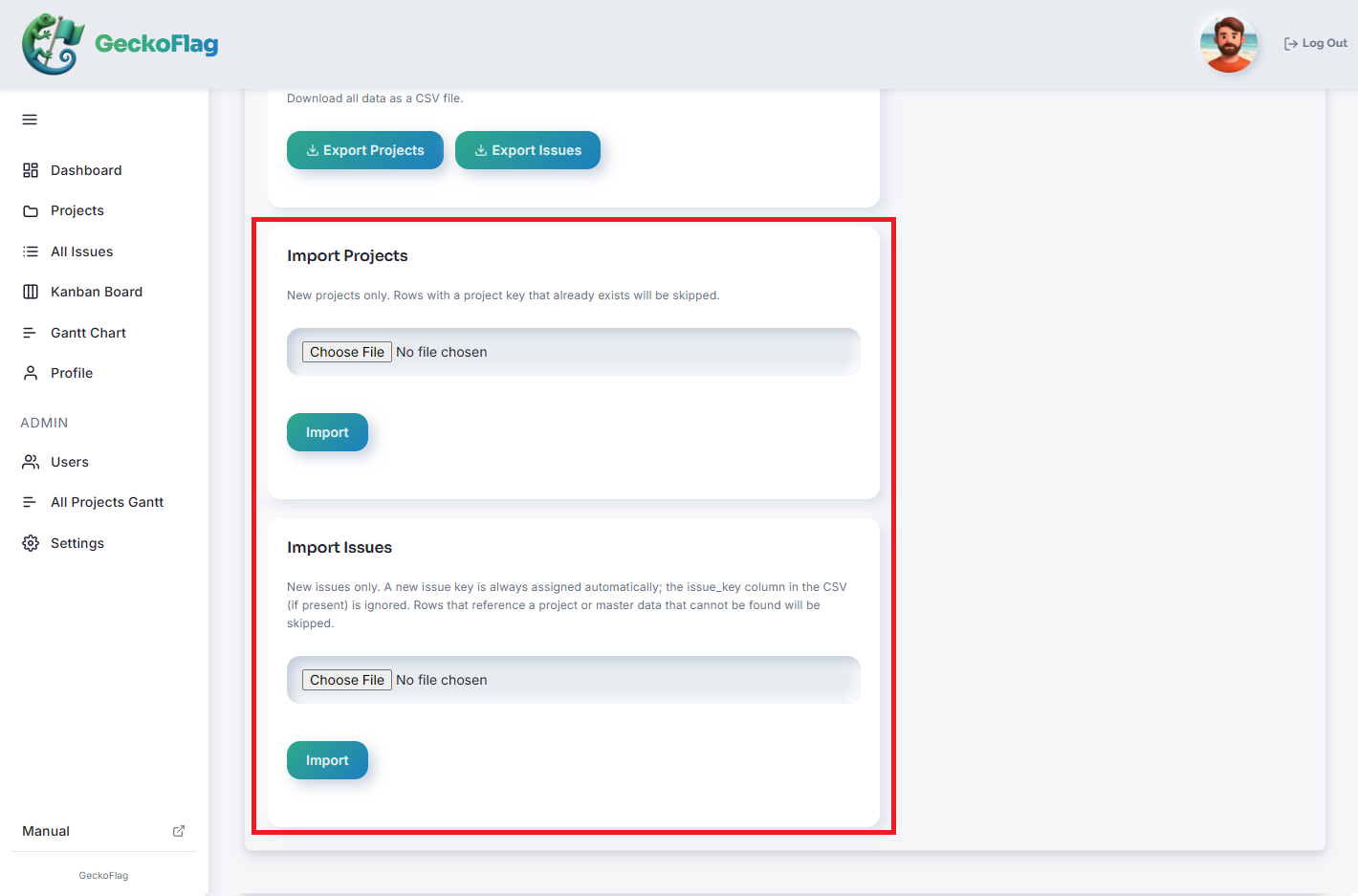Choose File for Import Issues
This screenshot has height=896, width=1358.
pos(347,680)
